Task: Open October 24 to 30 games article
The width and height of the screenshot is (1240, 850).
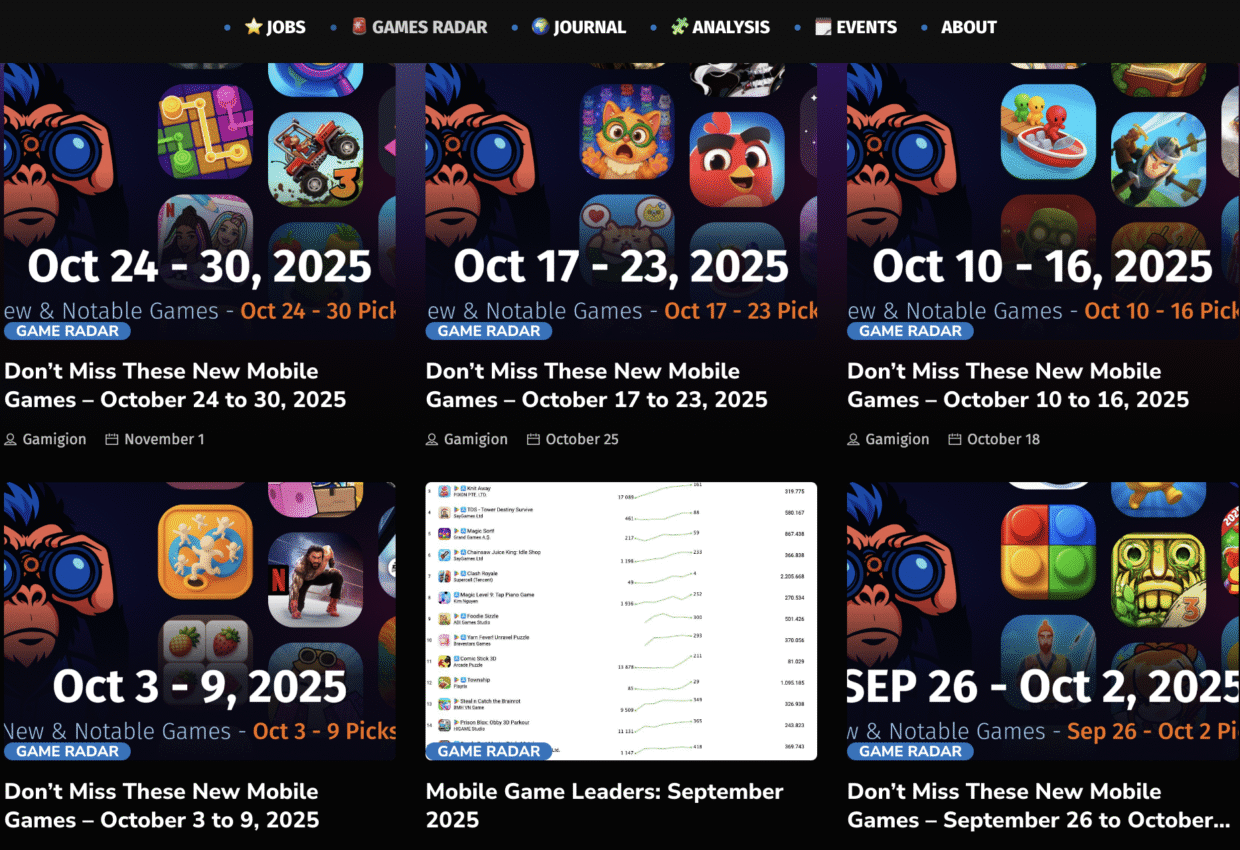Action: pos(175,385)
